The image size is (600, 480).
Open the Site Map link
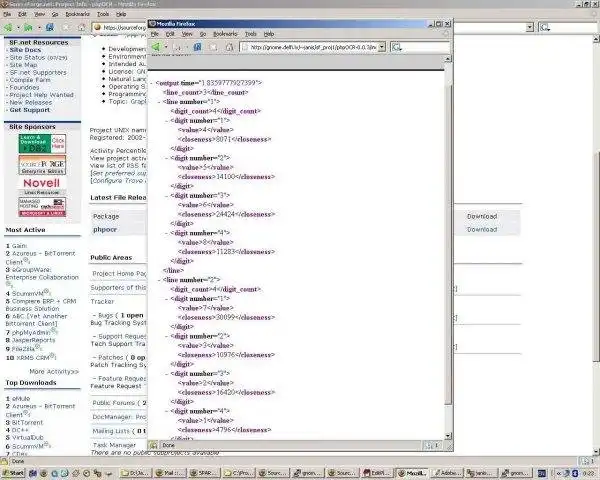coord(23,65)
